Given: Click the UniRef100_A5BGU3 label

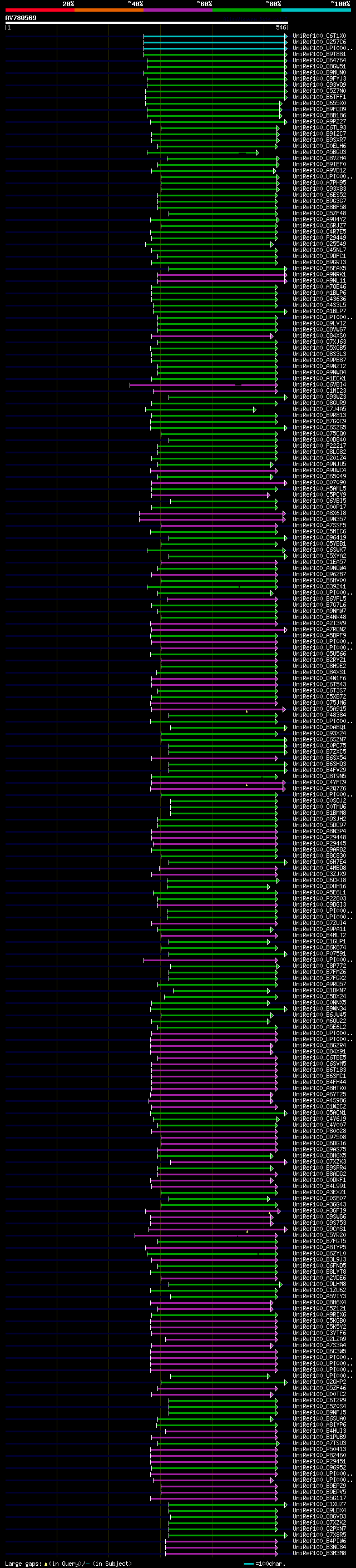Looking at the screenshot, I should click(x=319, y=152).
